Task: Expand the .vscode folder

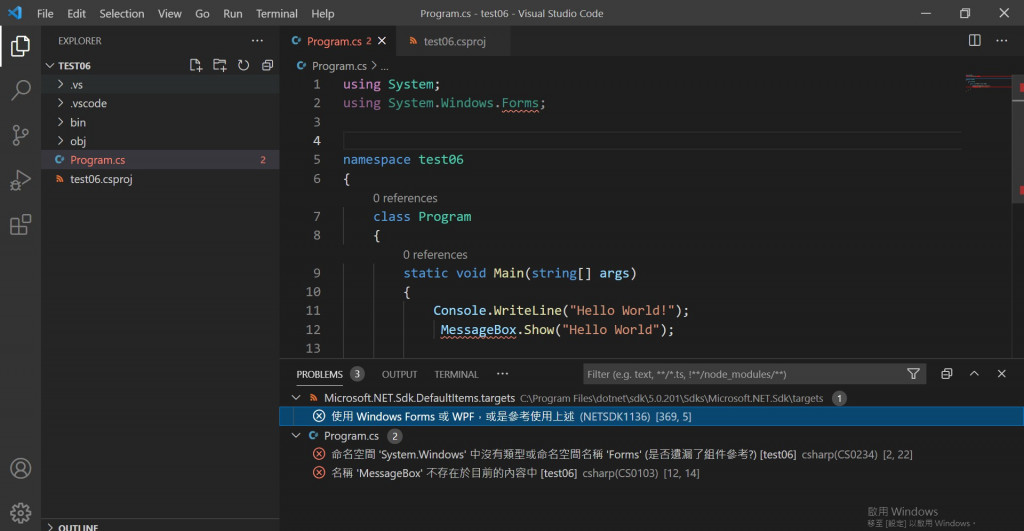Action: pos(88,103)
